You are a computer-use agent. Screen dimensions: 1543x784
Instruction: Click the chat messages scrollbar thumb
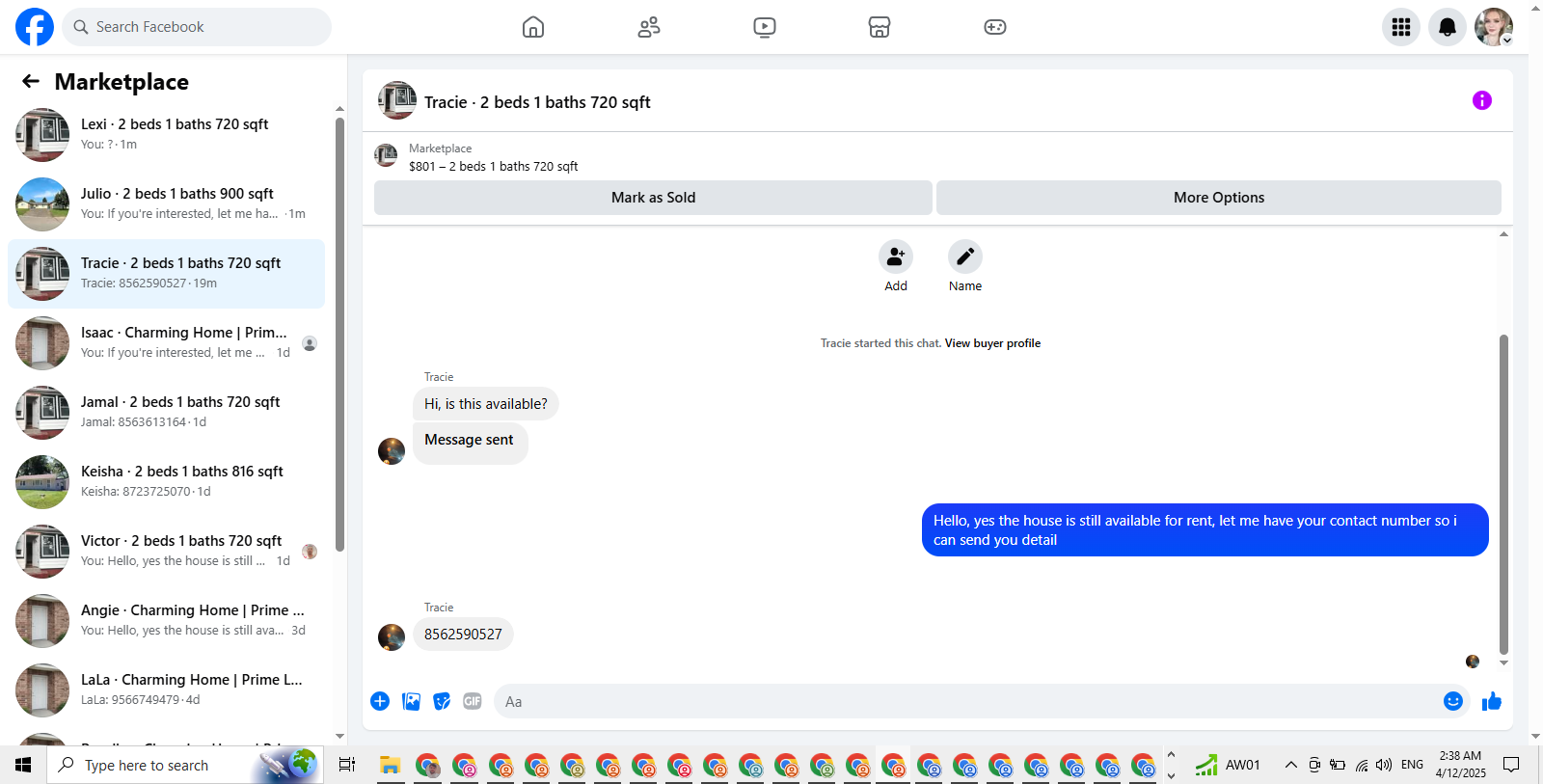click(x=1503, y=495)
